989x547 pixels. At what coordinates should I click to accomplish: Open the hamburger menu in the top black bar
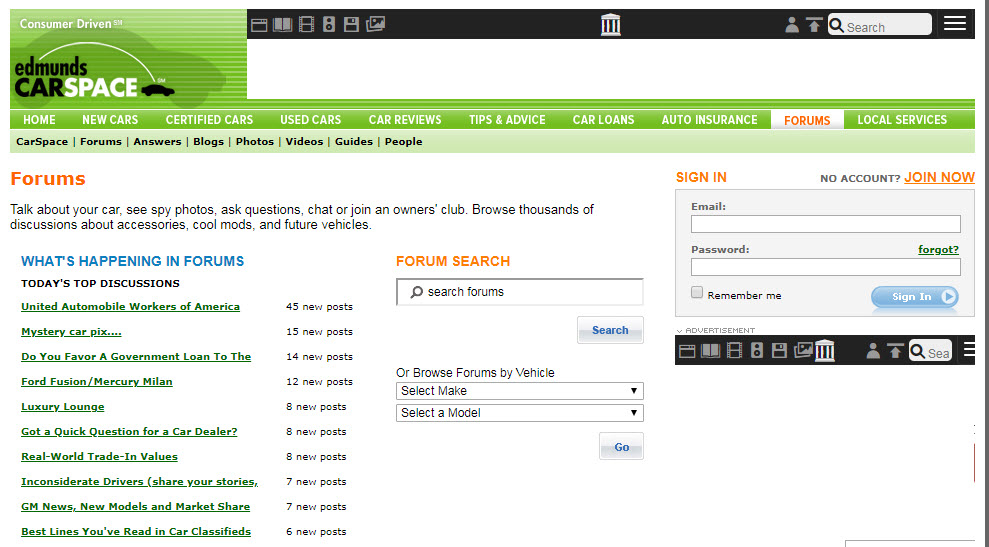pyautogui.click(x=955, y=23)
